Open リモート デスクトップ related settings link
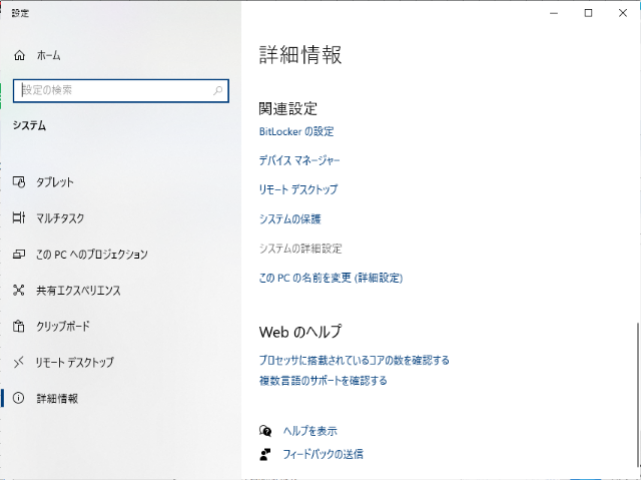The height and width of the screenshot is (480, 641). point(298,190)
